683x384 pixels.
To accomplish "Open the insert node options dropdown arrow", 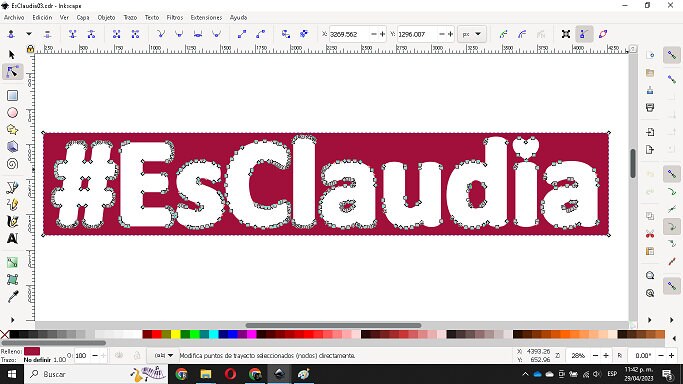I will click(x=29, y=34).
